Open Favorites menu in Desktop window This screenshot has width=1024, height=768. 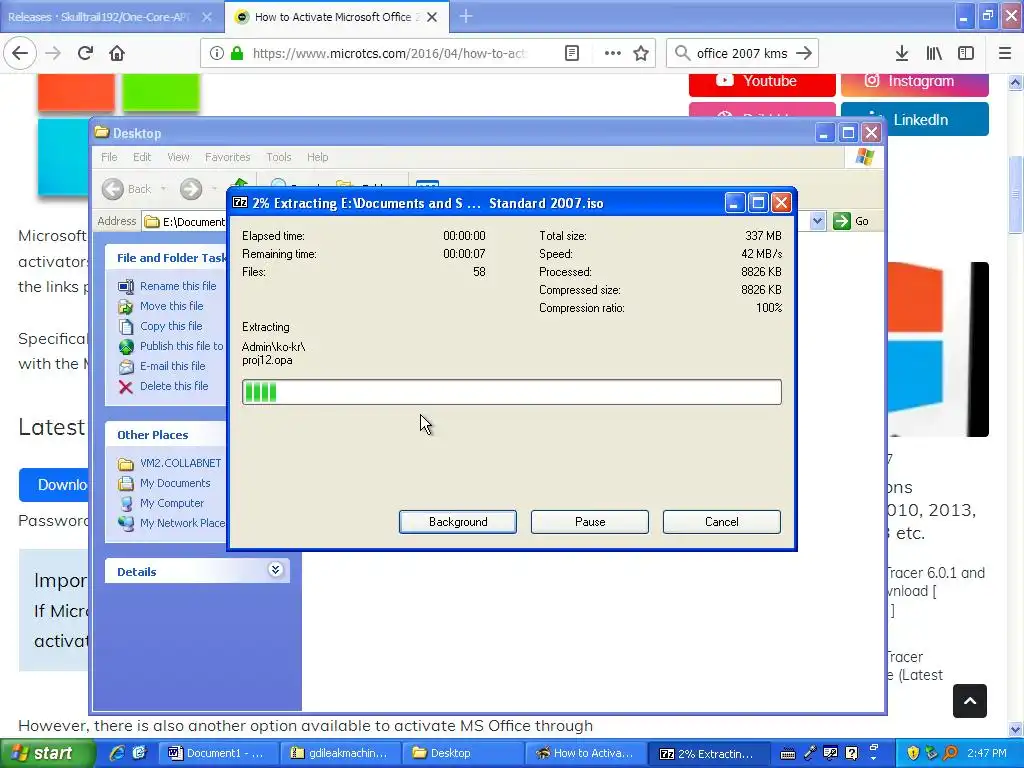[227, 157]
